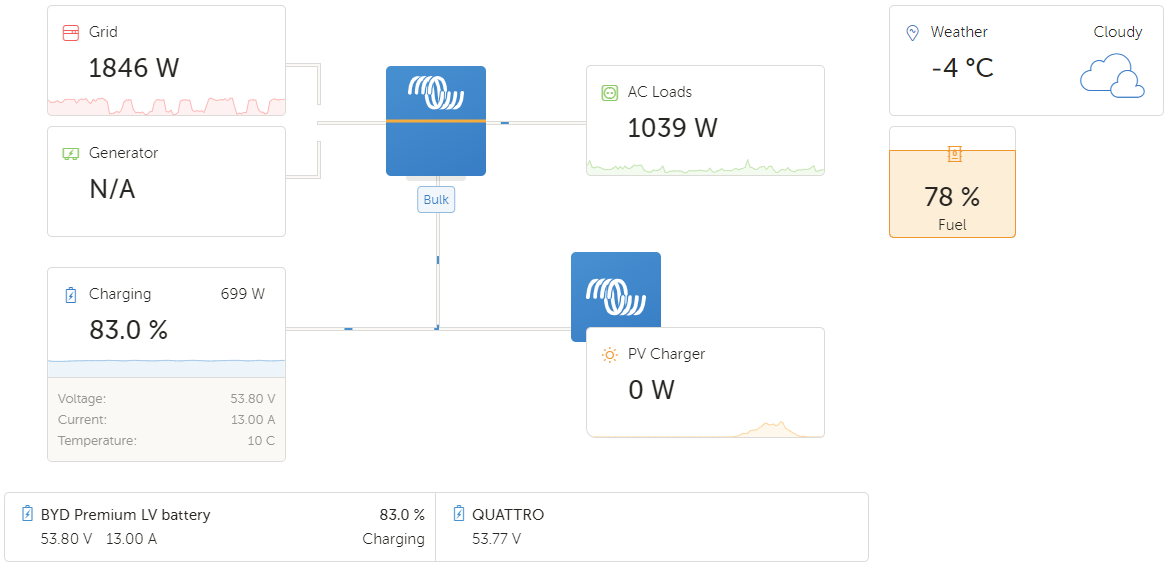Click the Charging card title

[119, 294]
